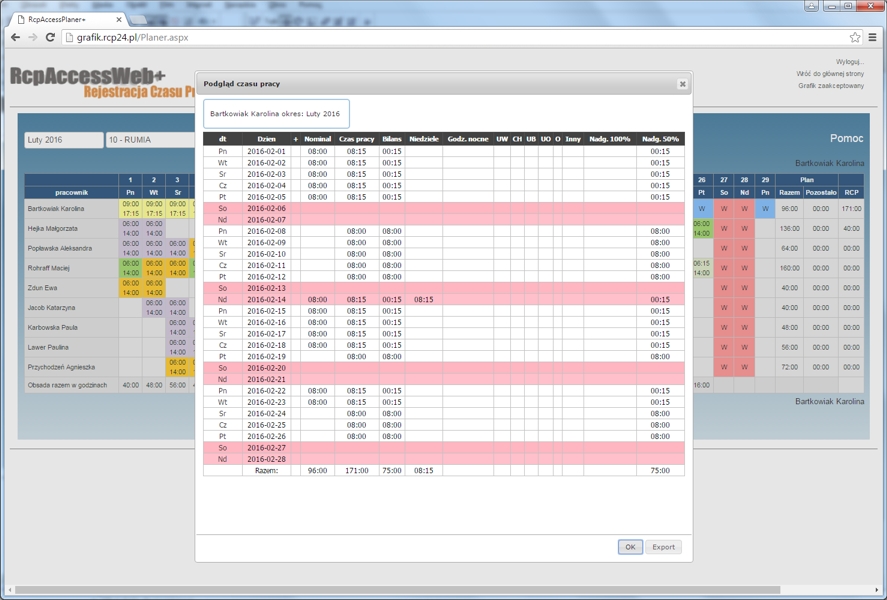Screen dimensions: 887x600
Task: Click the browser back arrow
Action: click(15, 37)
